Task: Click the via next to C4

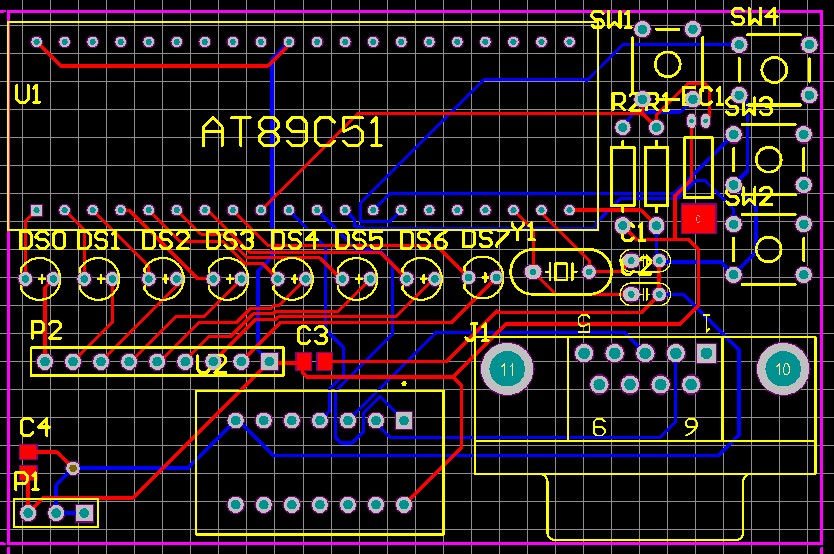Action: pos(72,468)
